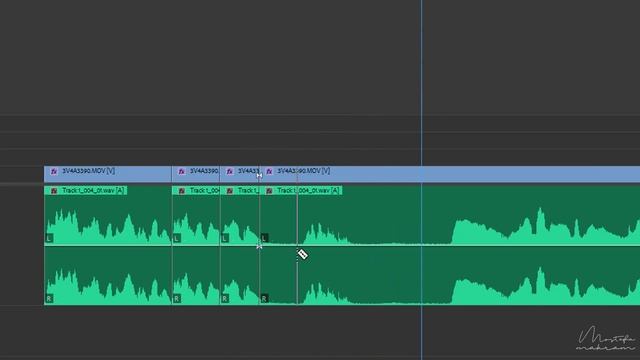Click fx badge on fourth audio clip
Image resolution: width=640 pixels, height=360 pixels.
click(269, 191)
